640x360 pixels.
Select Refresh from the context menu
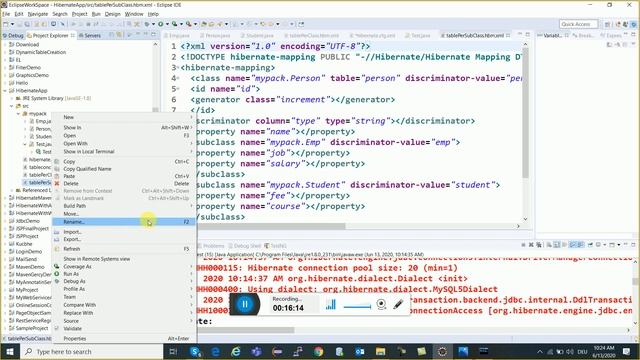tap(123, 249)
